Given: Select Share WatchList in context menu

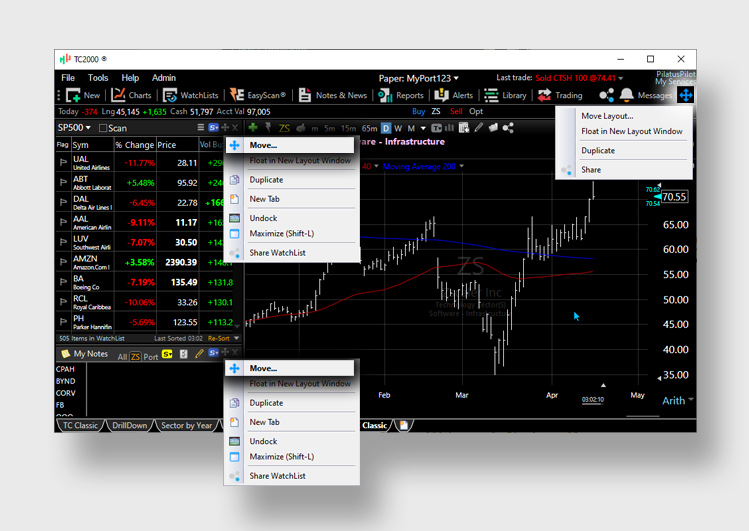Looking at the screenshot, I should [277, 253].
